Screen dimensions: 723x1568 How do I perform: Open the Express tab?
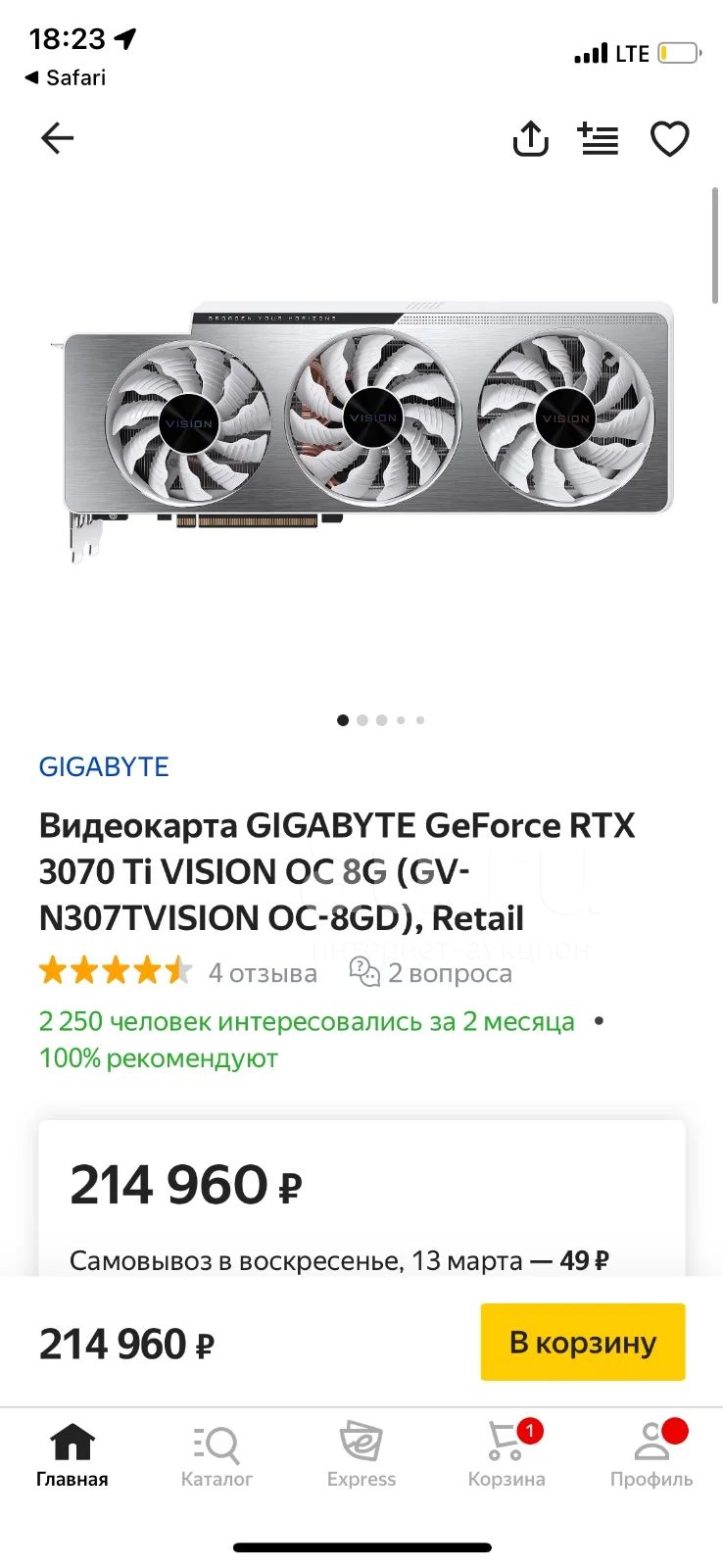(361, 1455)
